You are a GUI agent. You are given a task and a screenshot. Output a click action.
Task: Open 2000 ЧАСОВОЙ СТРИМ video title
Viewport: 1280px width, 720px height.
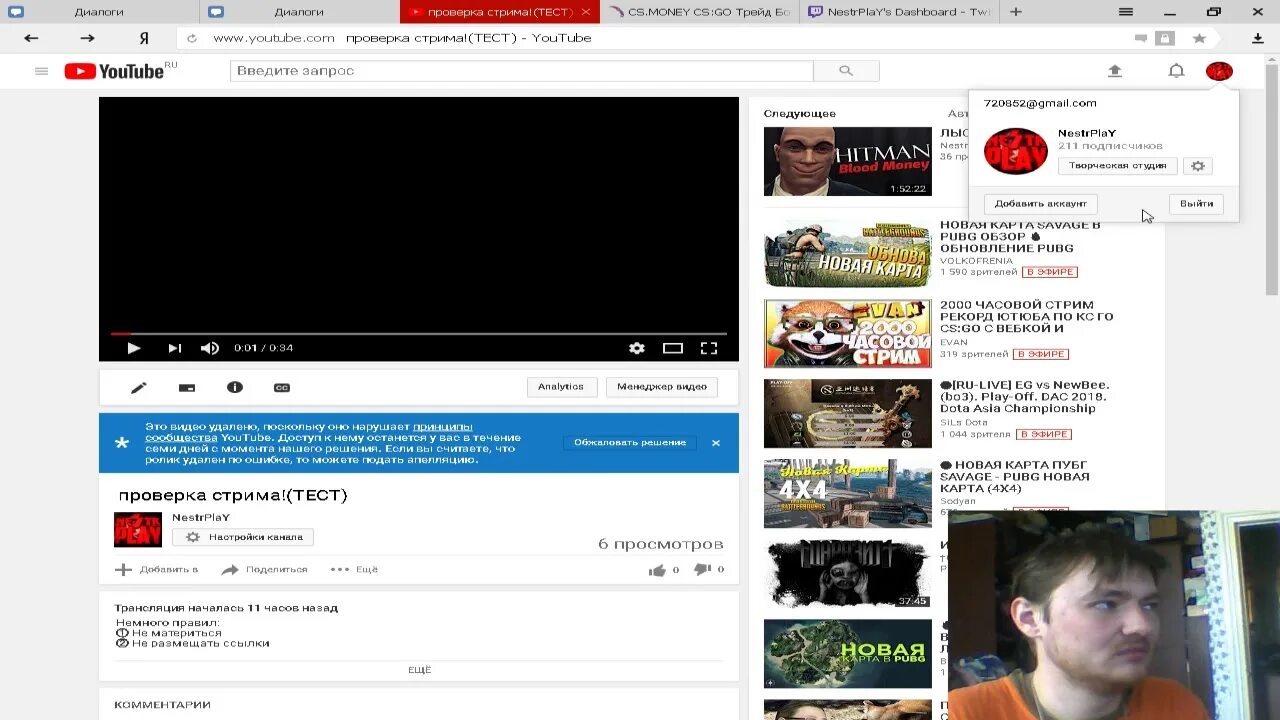click(1027, 317)
